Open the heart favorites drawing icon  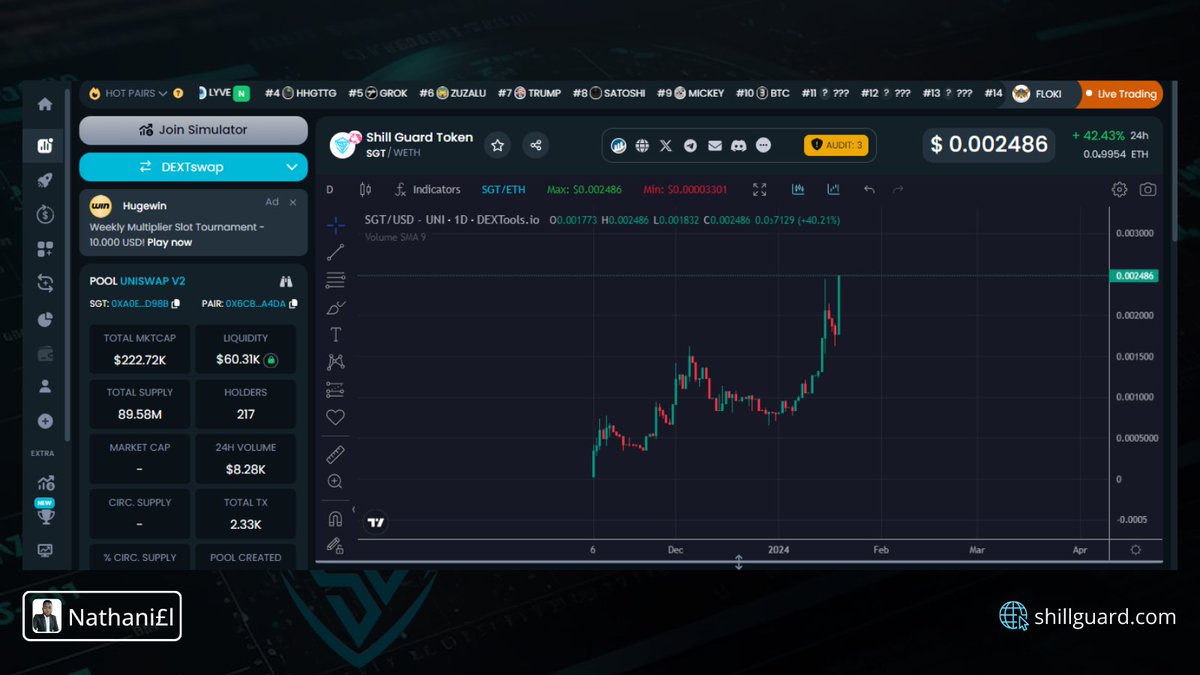coord(335,418)
